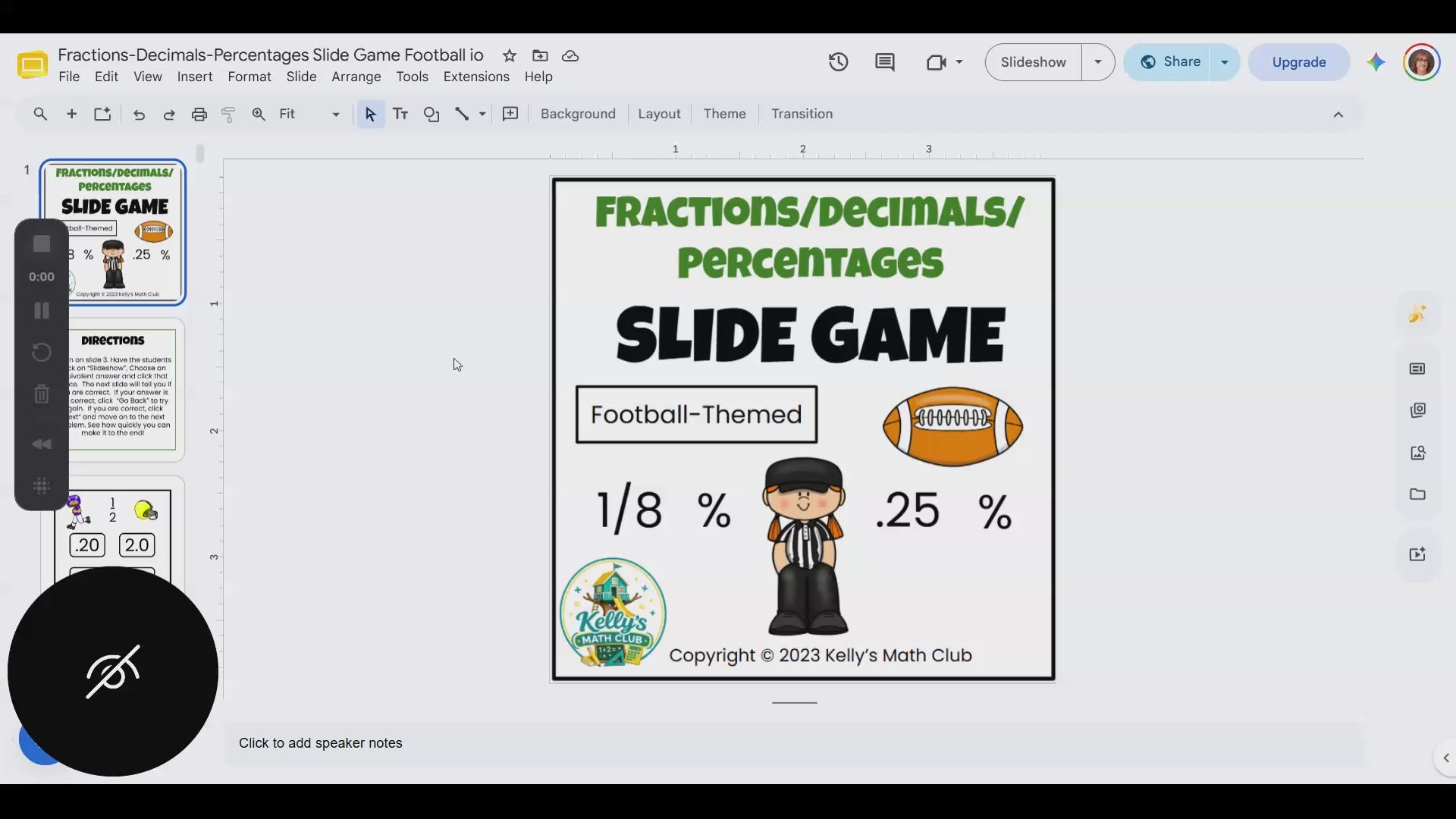Start the Slideshow
1456x819 pixels.
1033,62
